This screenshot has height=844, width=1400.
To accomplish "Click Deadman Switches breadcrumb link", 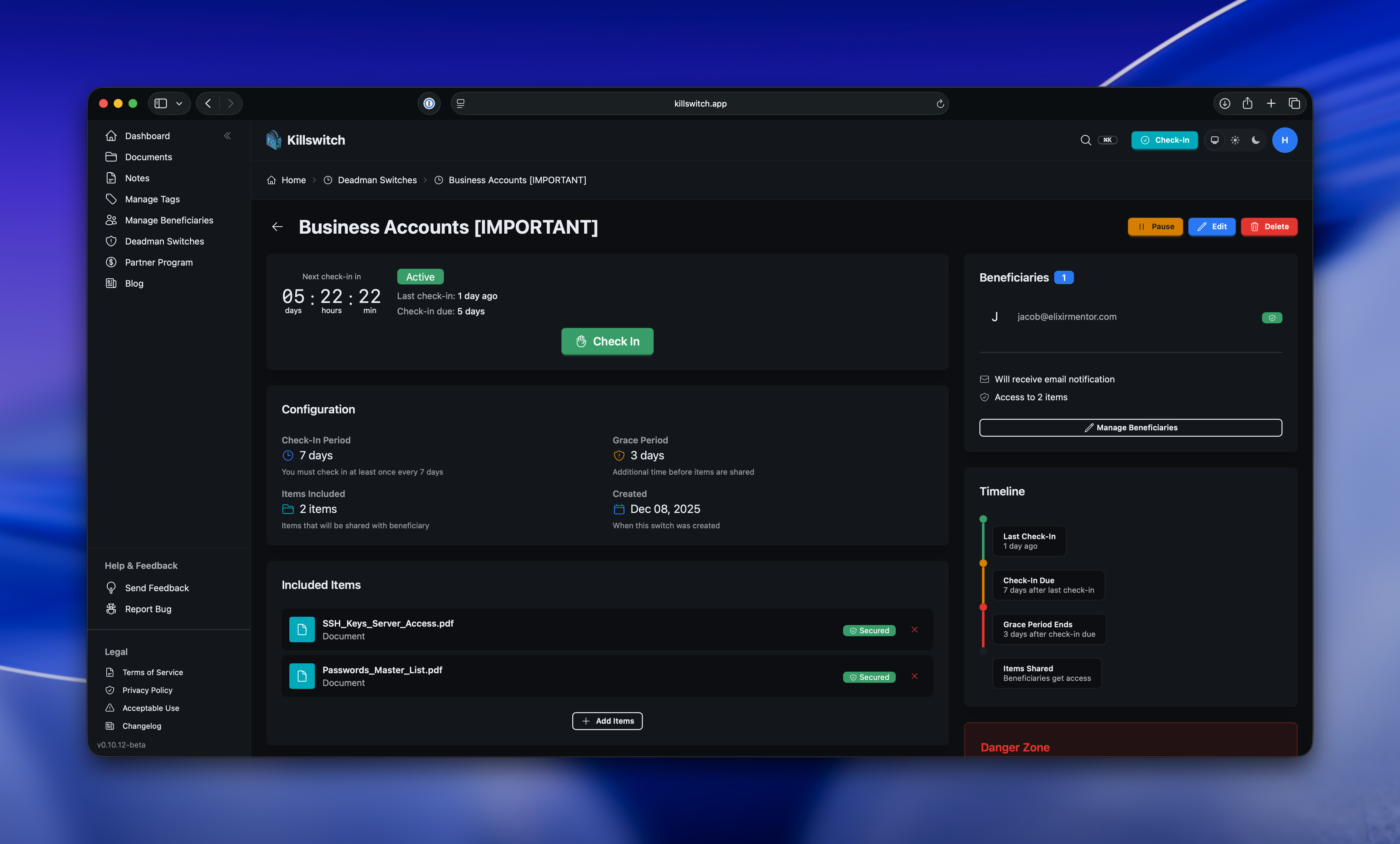I will [x=377, y=180].
